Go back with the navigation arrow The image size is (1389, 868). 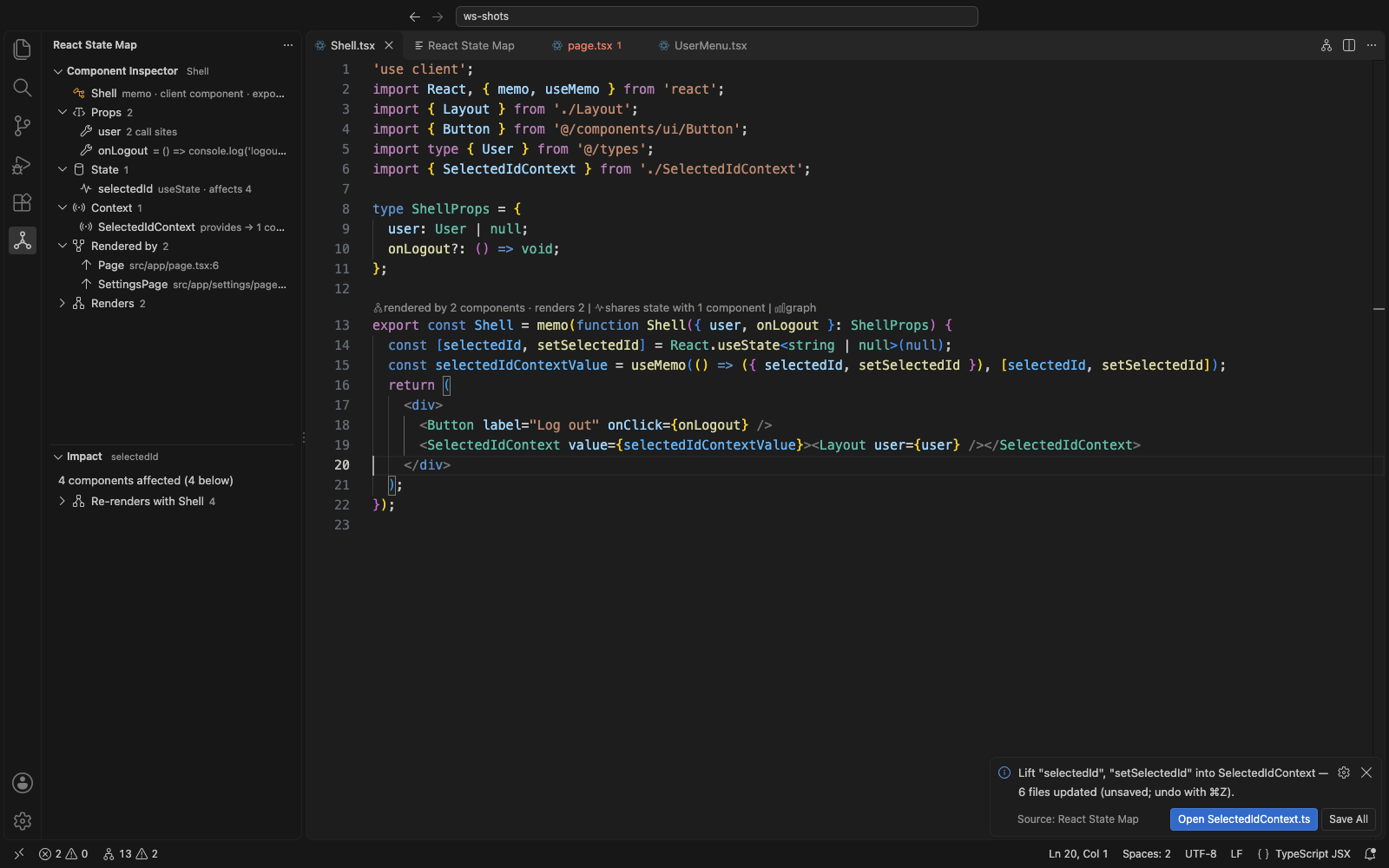[x=415, y=16]
